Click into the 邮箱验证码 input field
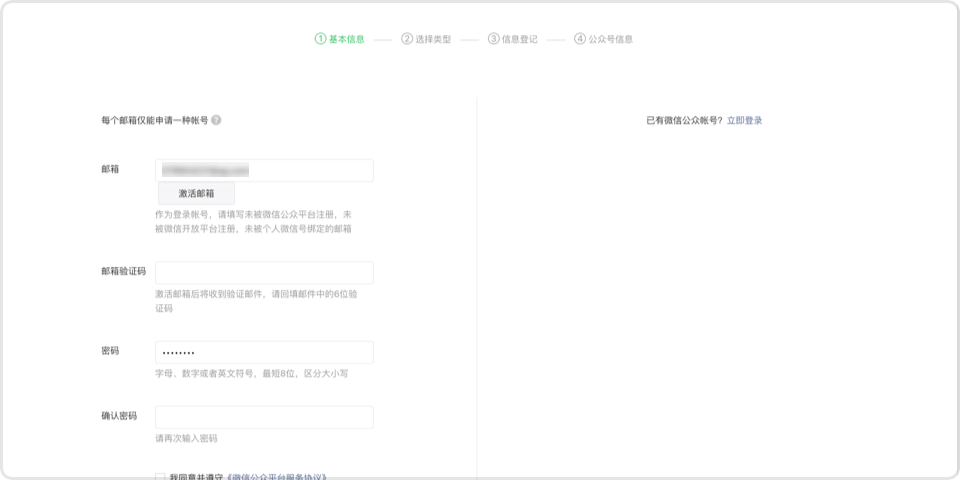The image size is (960, 480). click(x=264, y=273)
